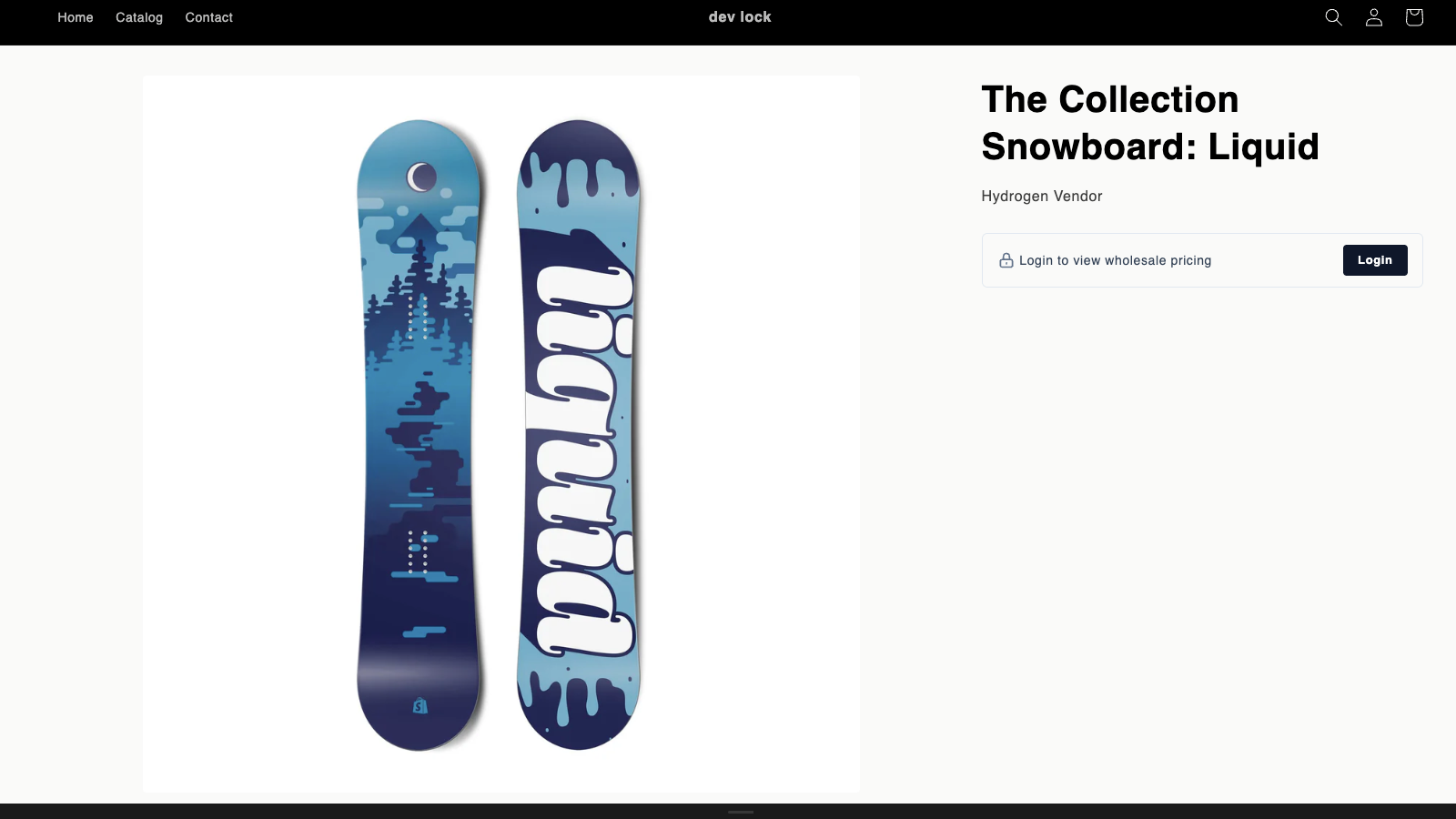The image size is (1456, 819).
Task: Click the dev lock store logo
Action: click(740, 17)
